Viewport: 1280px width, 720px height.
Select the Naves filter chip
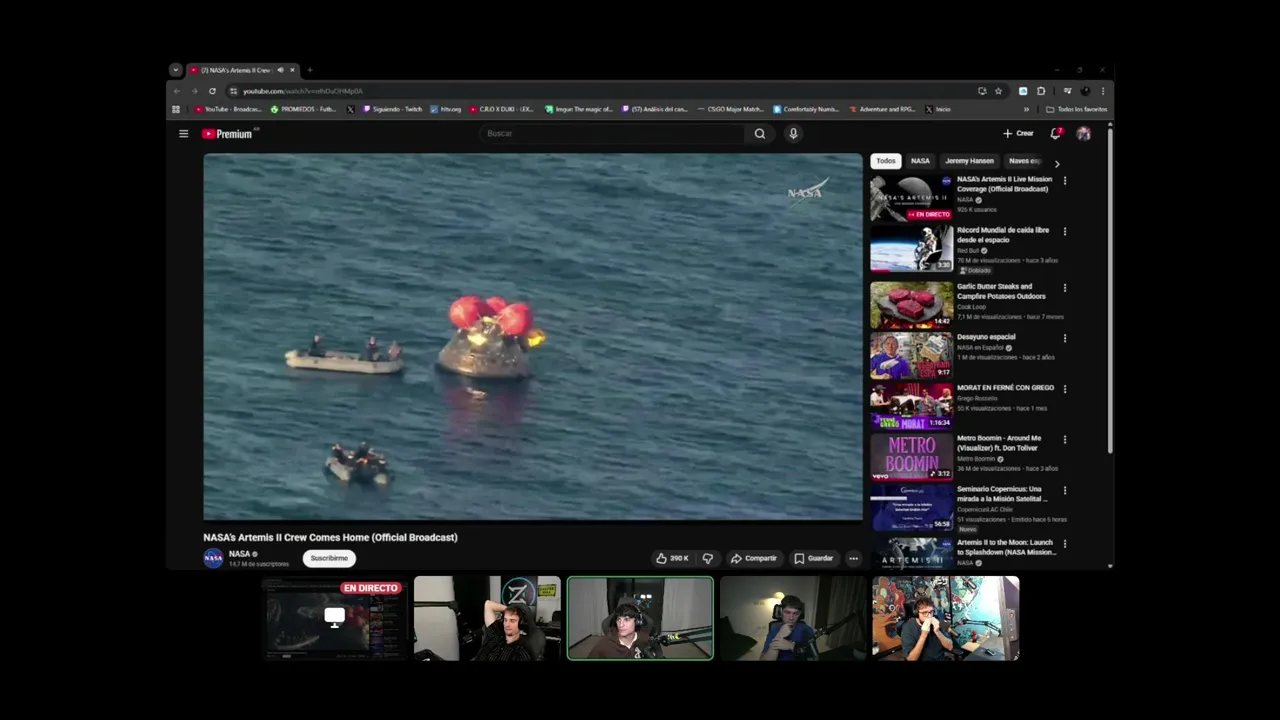click(1025, 160)
